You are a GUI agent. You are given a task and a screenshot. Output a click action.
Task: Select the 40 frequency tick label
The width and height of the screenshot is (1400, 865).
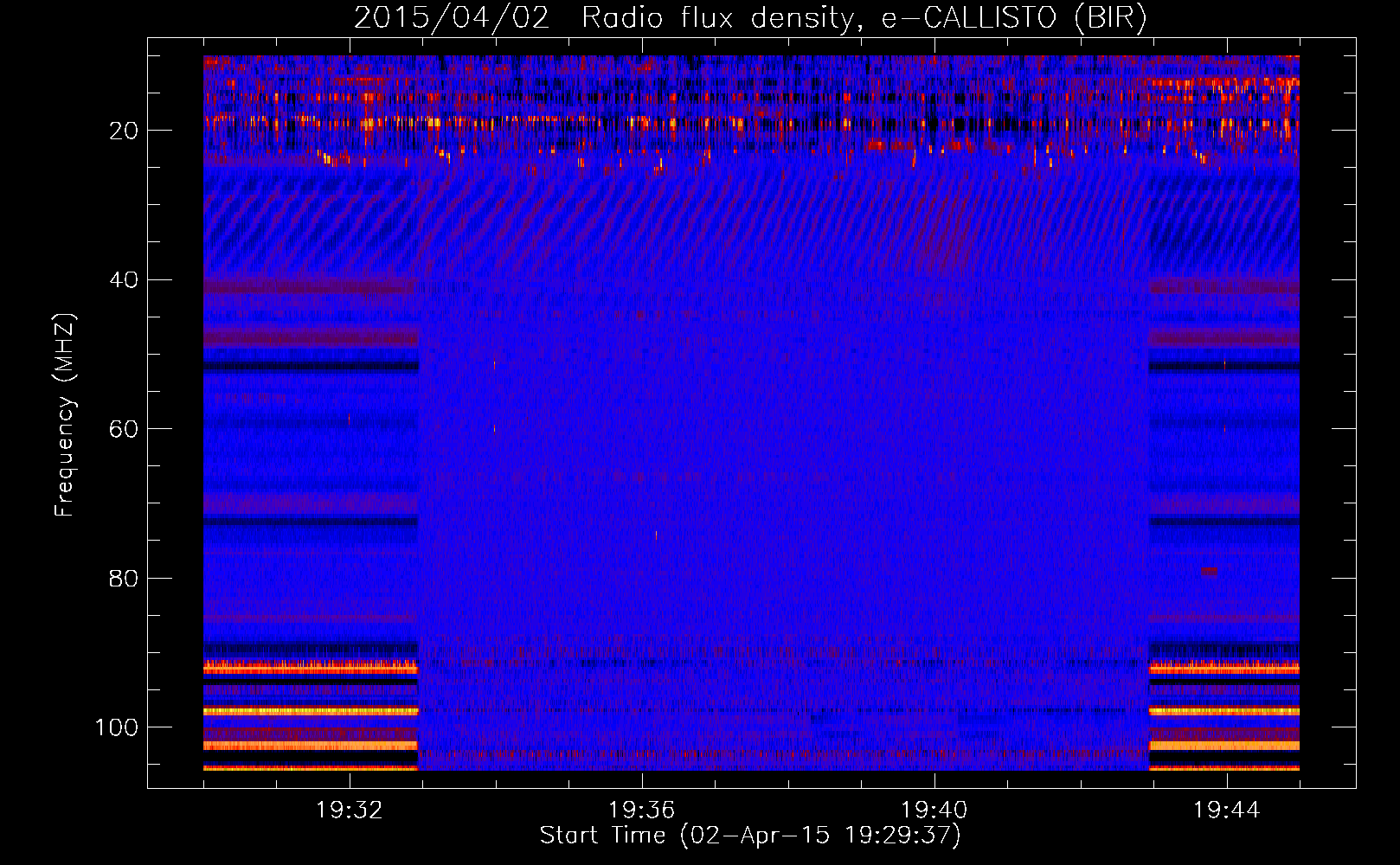(x=124, y=280)
